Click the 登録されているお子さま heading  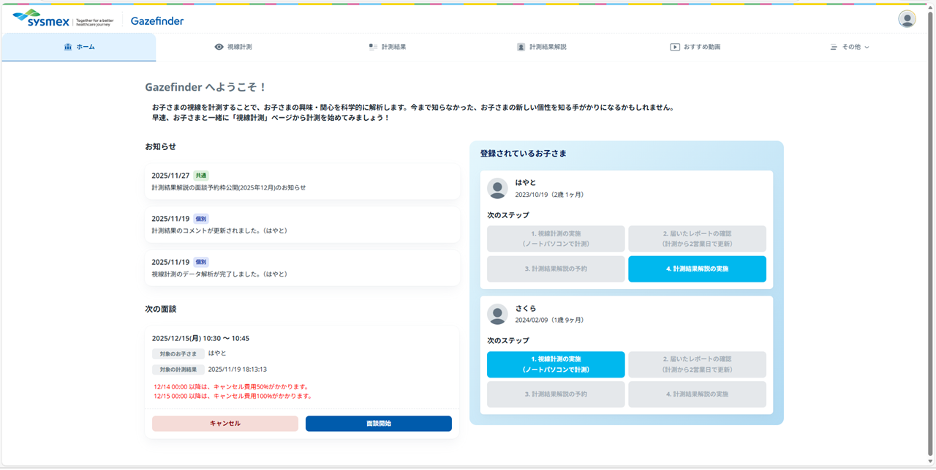coord(523,153)
